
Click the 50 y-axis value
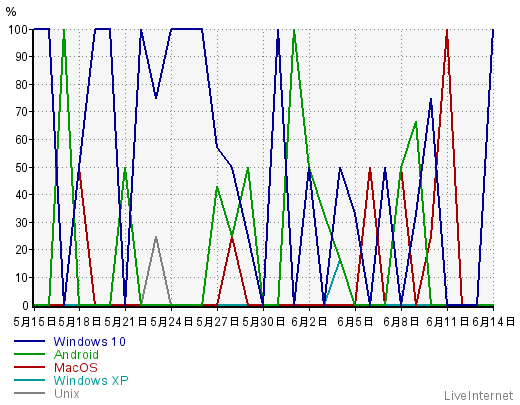coord(21,168)
